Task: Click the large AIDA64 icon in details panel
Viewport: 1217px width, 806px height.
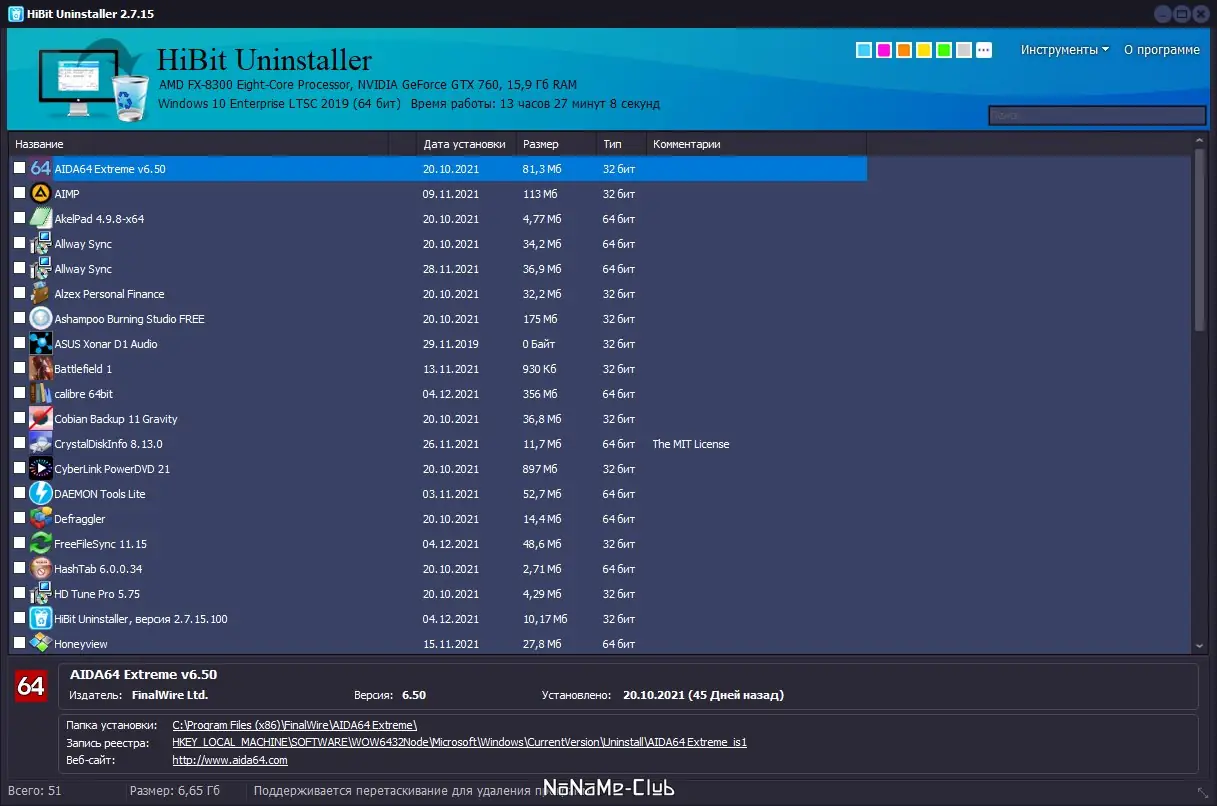Action: coord(31,686)
